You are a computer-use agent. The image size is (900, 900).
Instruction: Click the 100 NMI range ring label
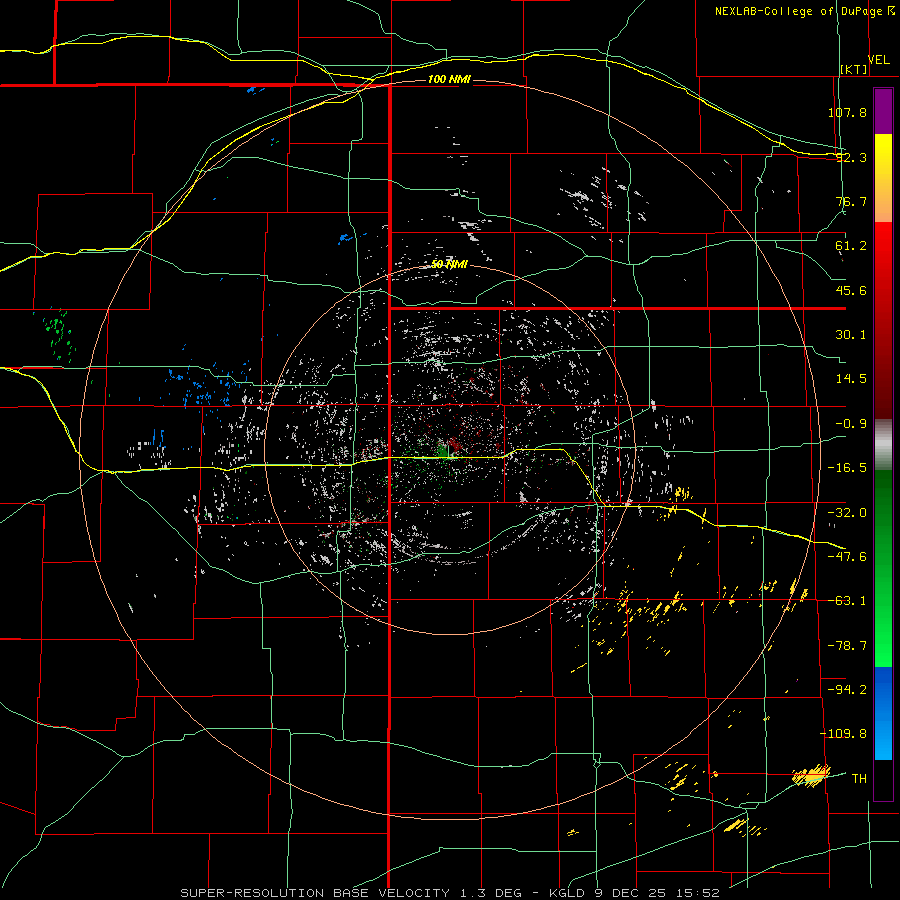(x=449, y=79)
